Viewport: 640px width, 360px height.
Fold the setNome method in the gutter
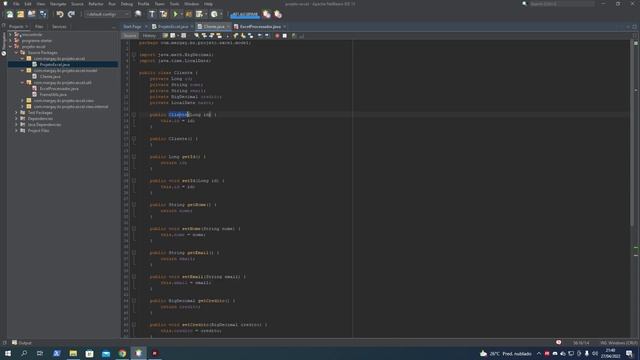point(133,229)
